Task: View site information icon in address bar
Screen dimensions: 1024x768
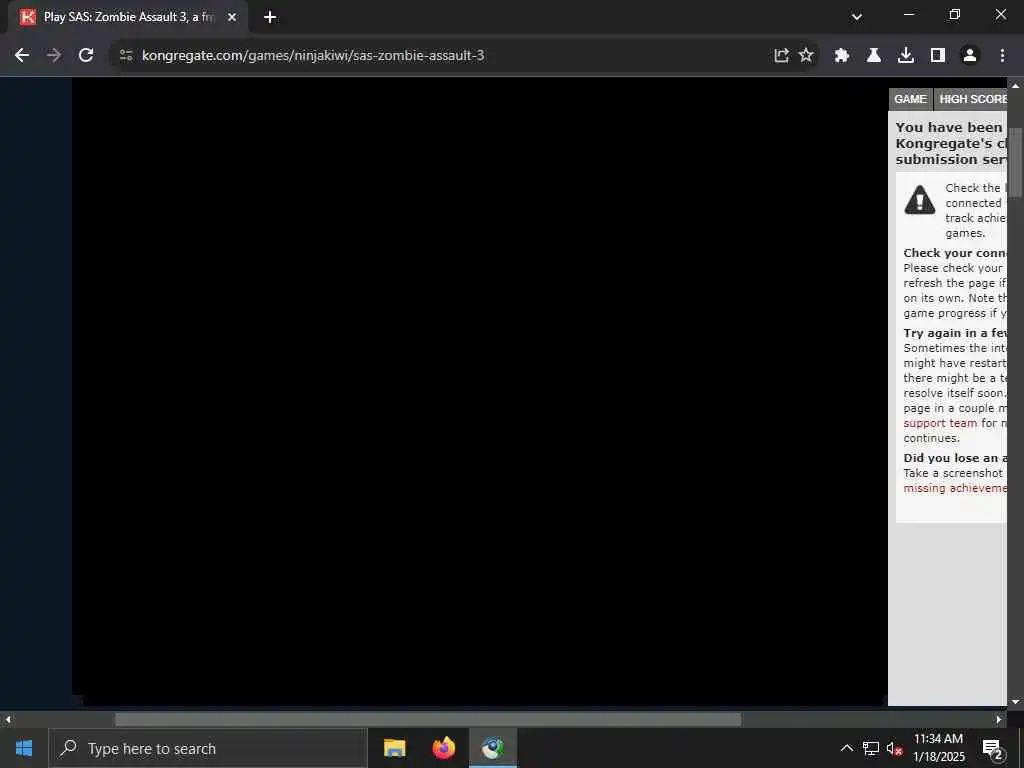Action: coord(126,56)
